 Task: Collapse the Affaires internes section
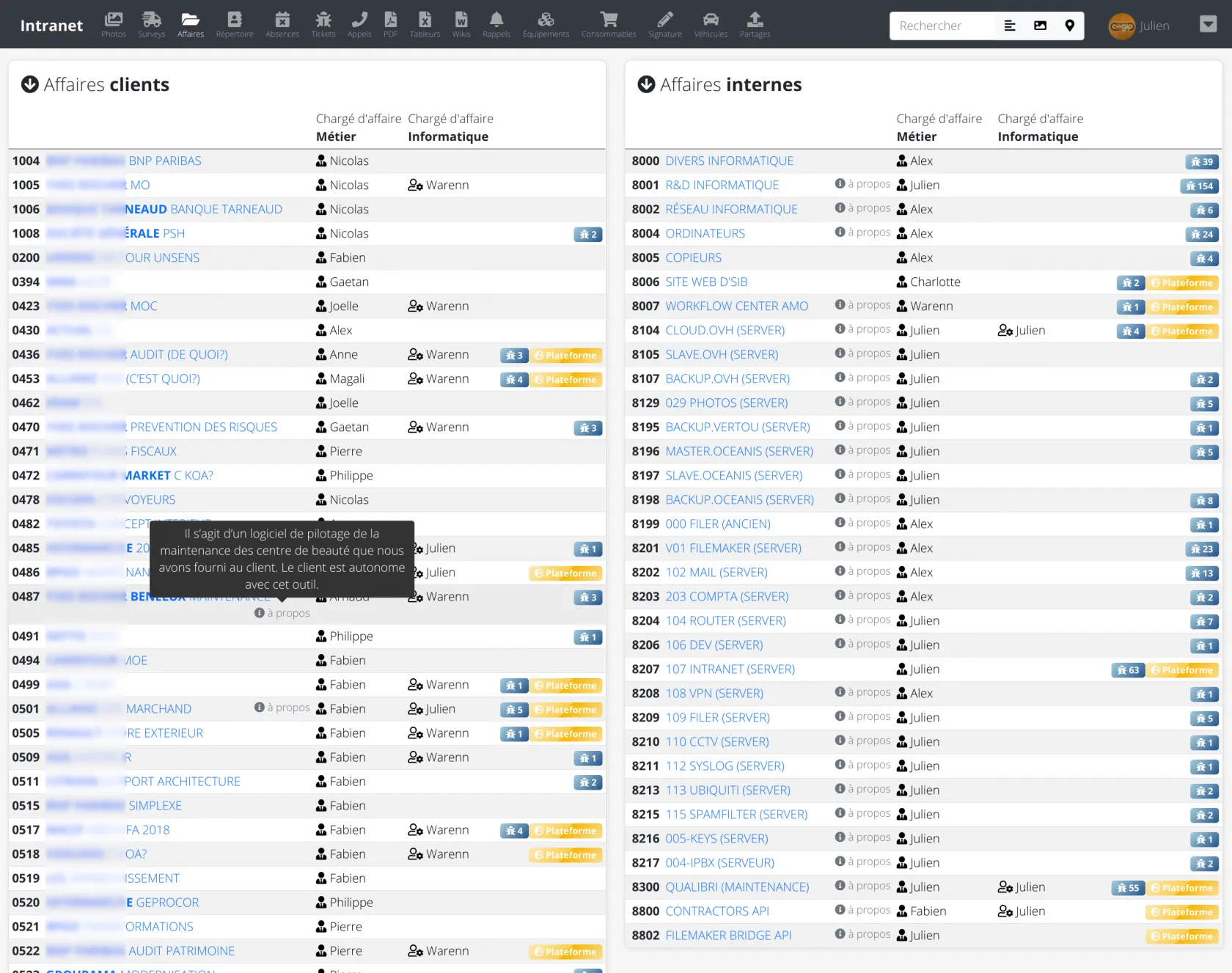[646, 84]
